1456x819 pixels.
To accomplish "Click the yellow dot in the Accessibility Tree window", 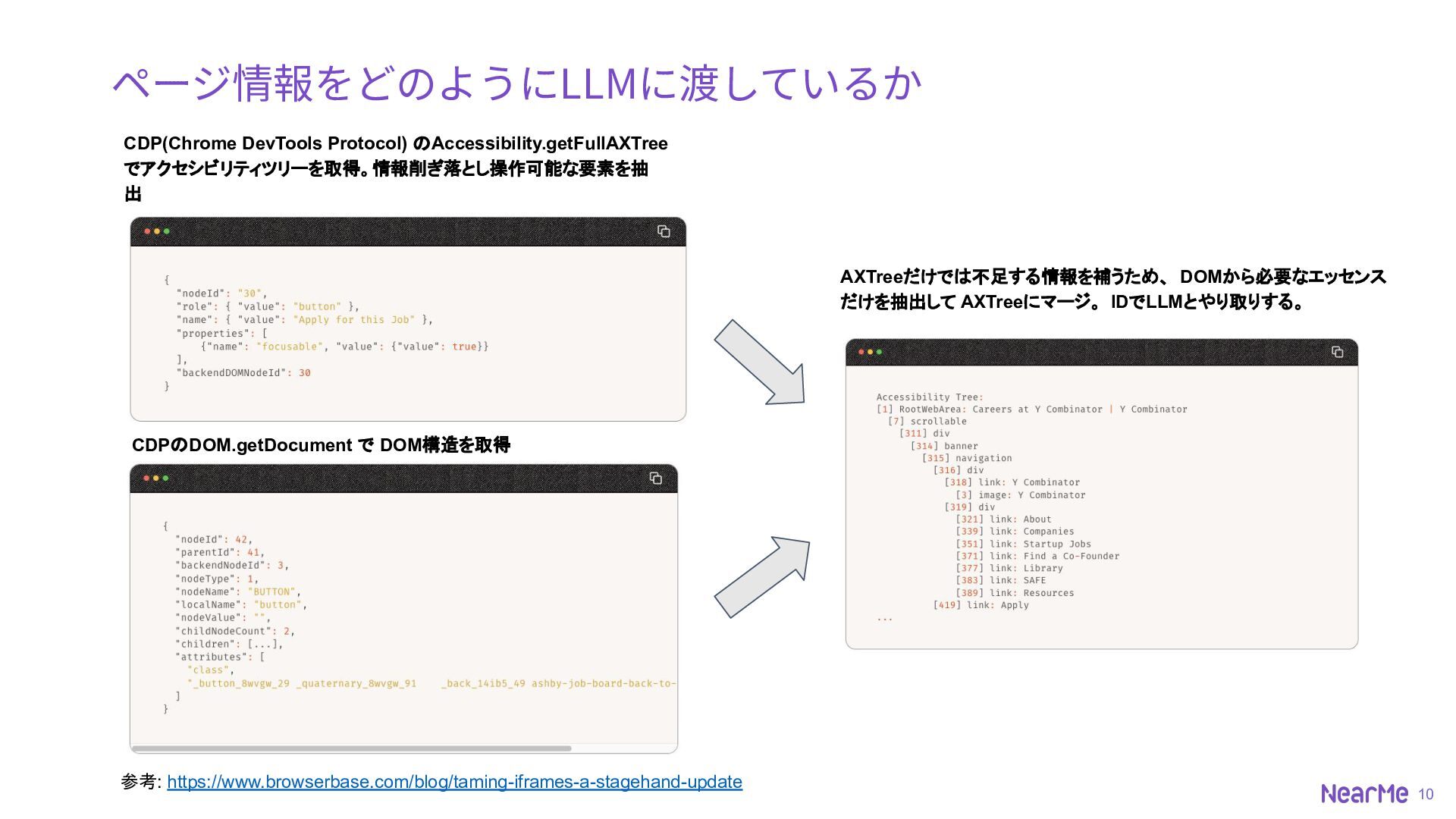I will pyautogui.click(x=870, y=352).
